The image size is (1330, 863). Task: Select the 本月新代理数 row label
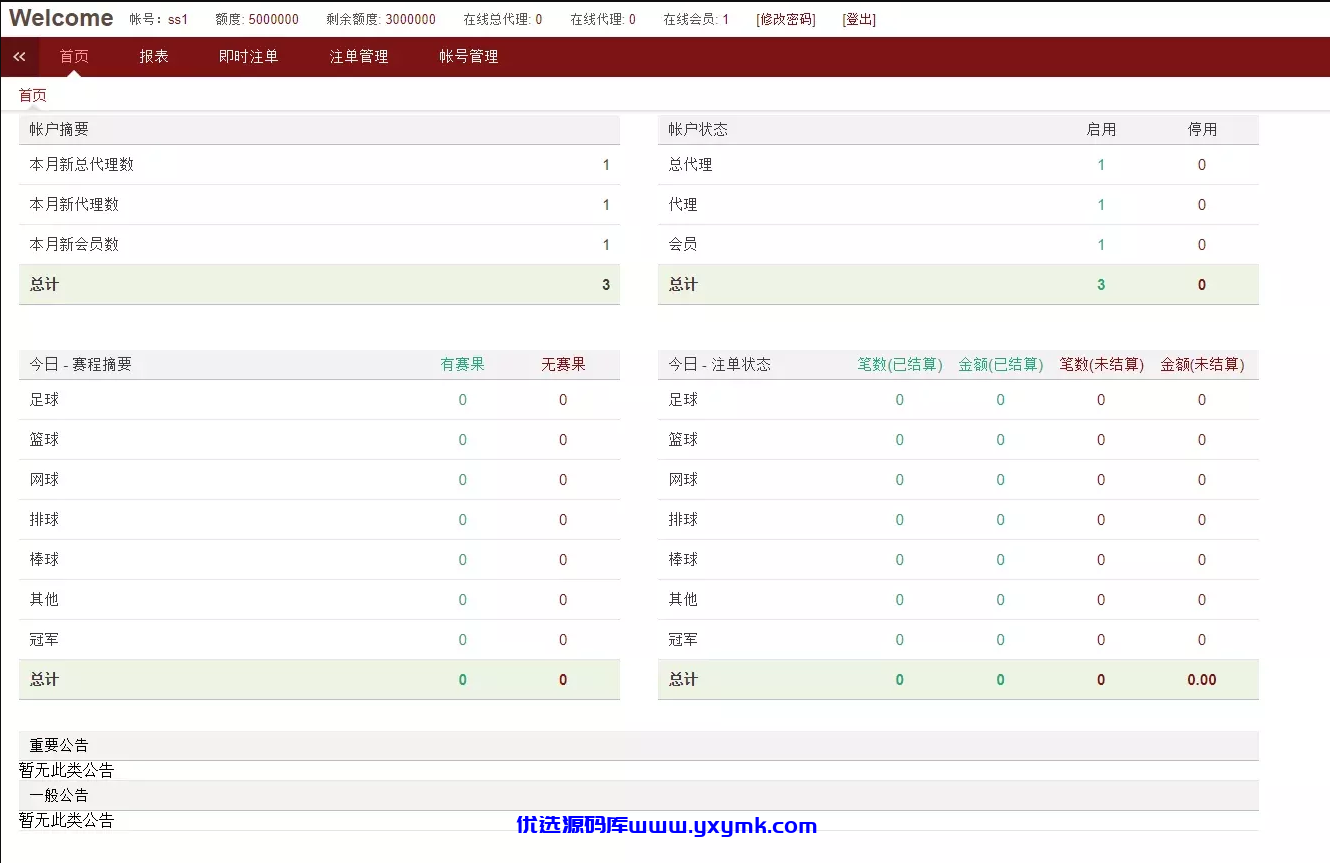[x=74, y=205]
